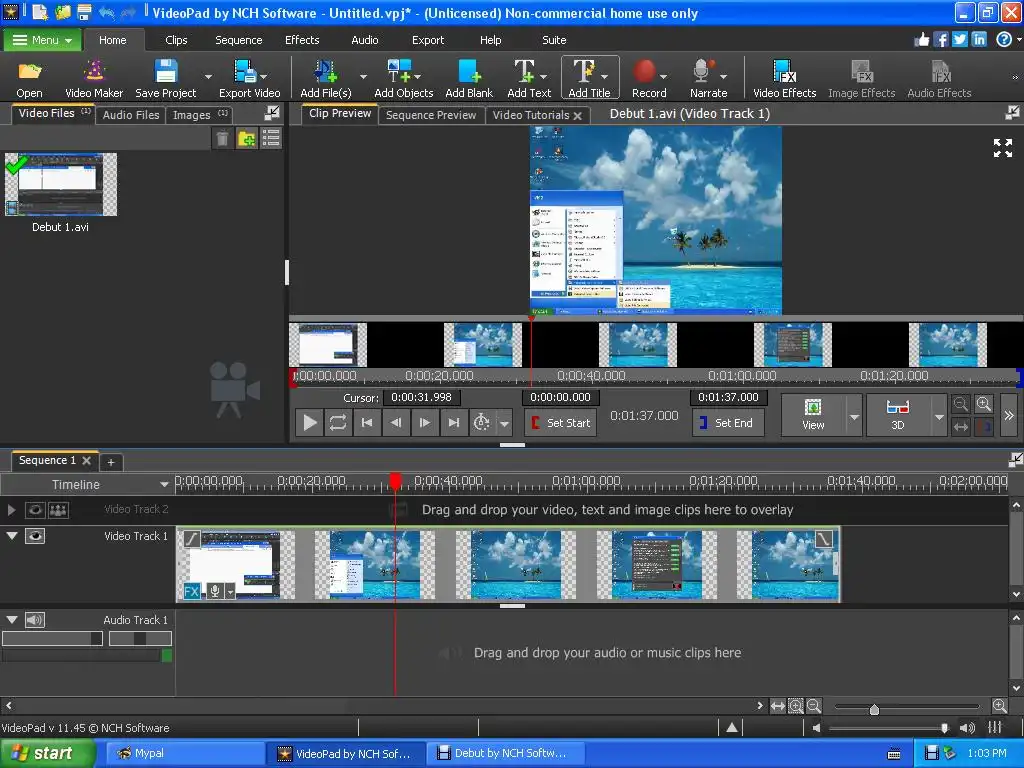
Task: Open the Video Effects tool
Action: [x=784, y=78]
